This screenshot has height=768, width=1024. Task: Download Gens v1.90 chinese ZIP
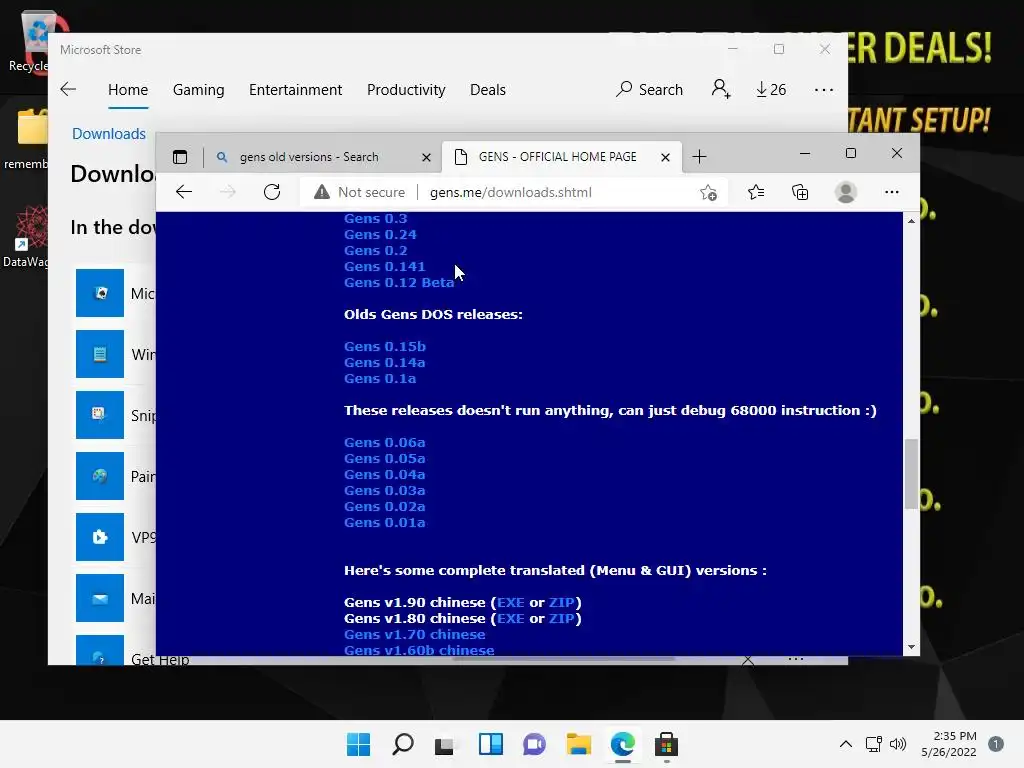562,603
